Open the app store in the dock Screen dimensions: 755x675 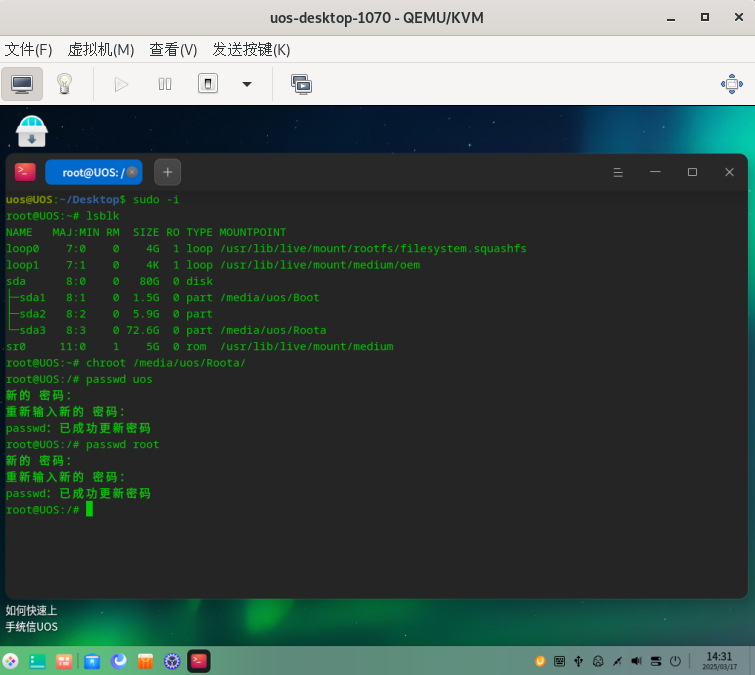pos(145,662)
